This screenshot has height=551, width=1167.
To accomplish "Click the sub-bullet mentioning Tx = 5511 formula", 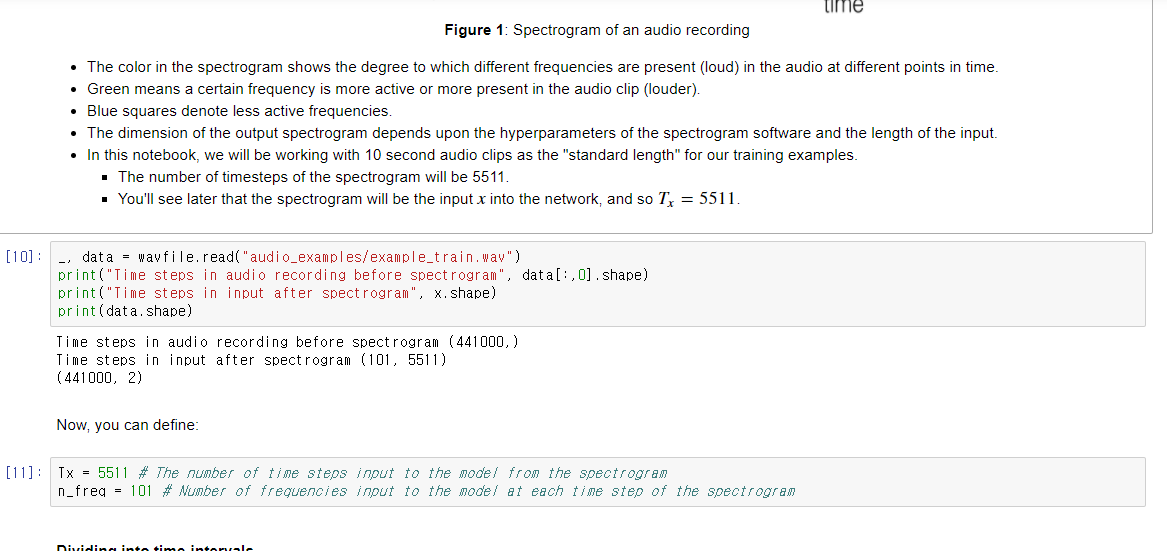I will [x=429, y=200].
